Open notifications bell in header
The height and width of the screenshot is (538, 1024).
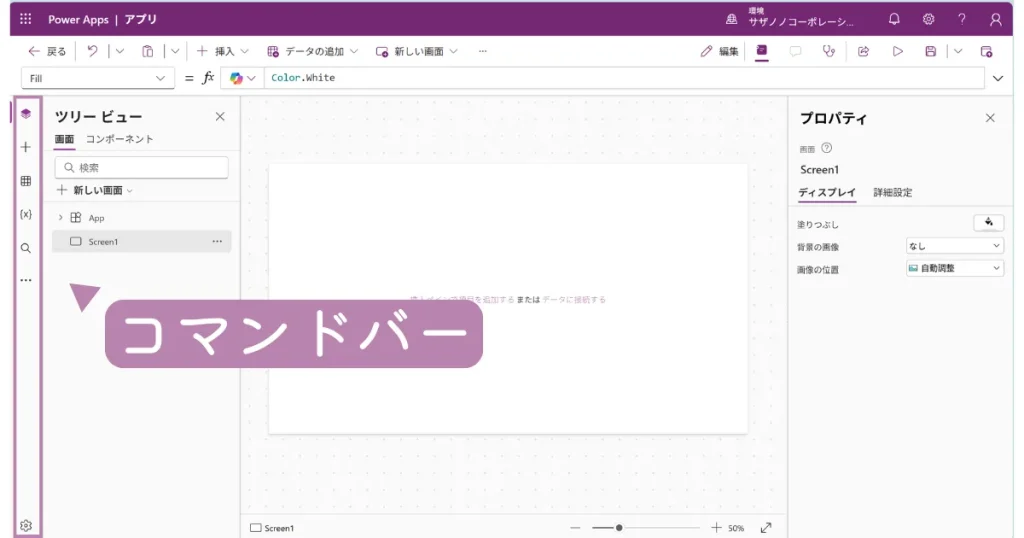894,19
